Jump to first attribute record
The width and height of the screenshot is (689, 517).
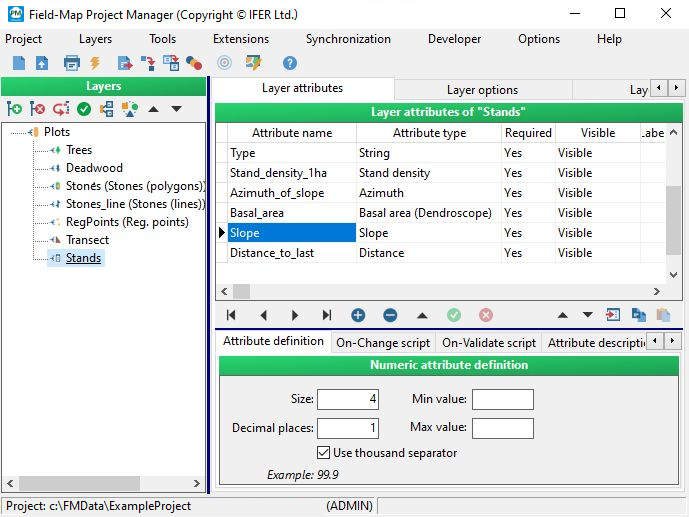click(x=231, y=315)
